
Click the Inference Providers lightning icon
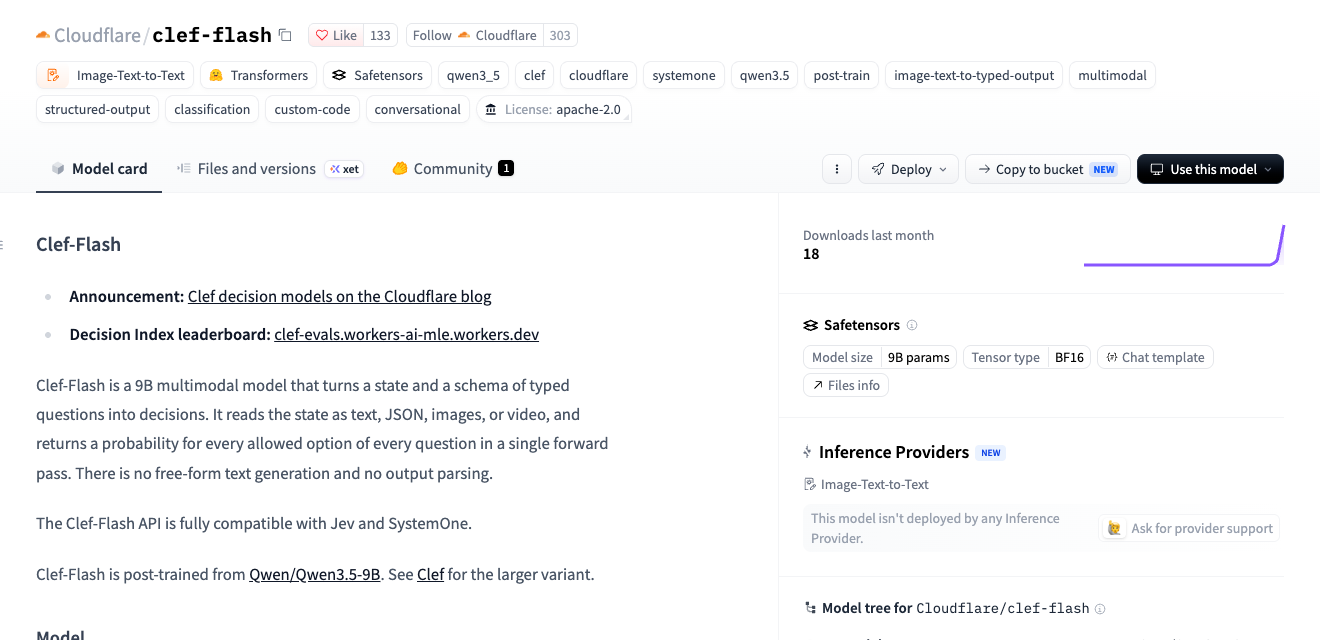pos(808,452)
